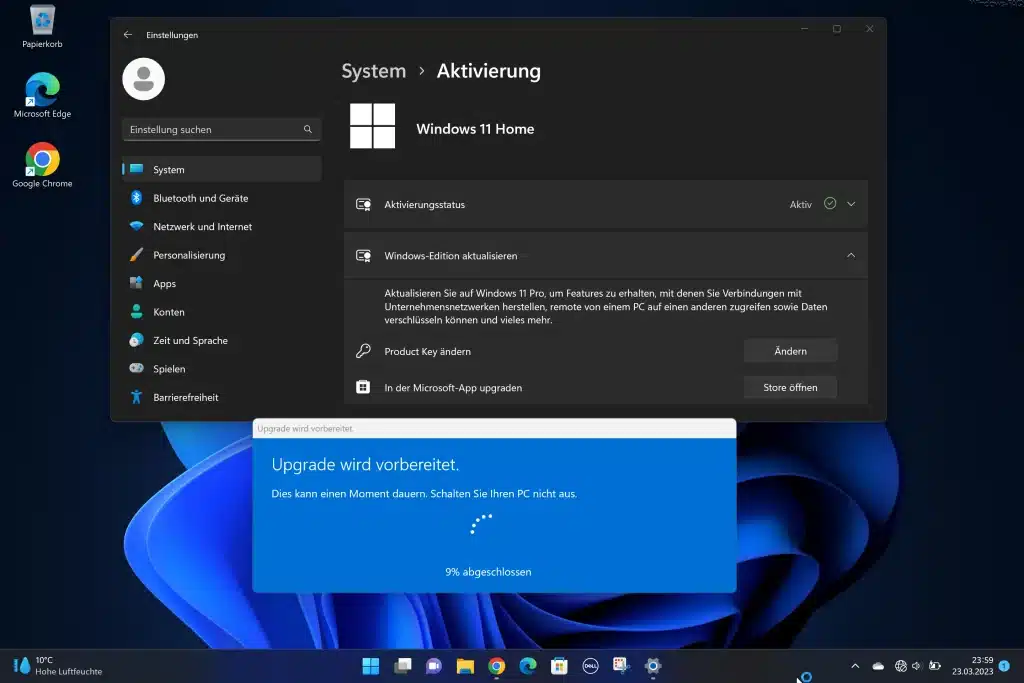Click the Windows 11 Home logo
The width and height of the screenshot is (1024, 683).
coord(372,126)
